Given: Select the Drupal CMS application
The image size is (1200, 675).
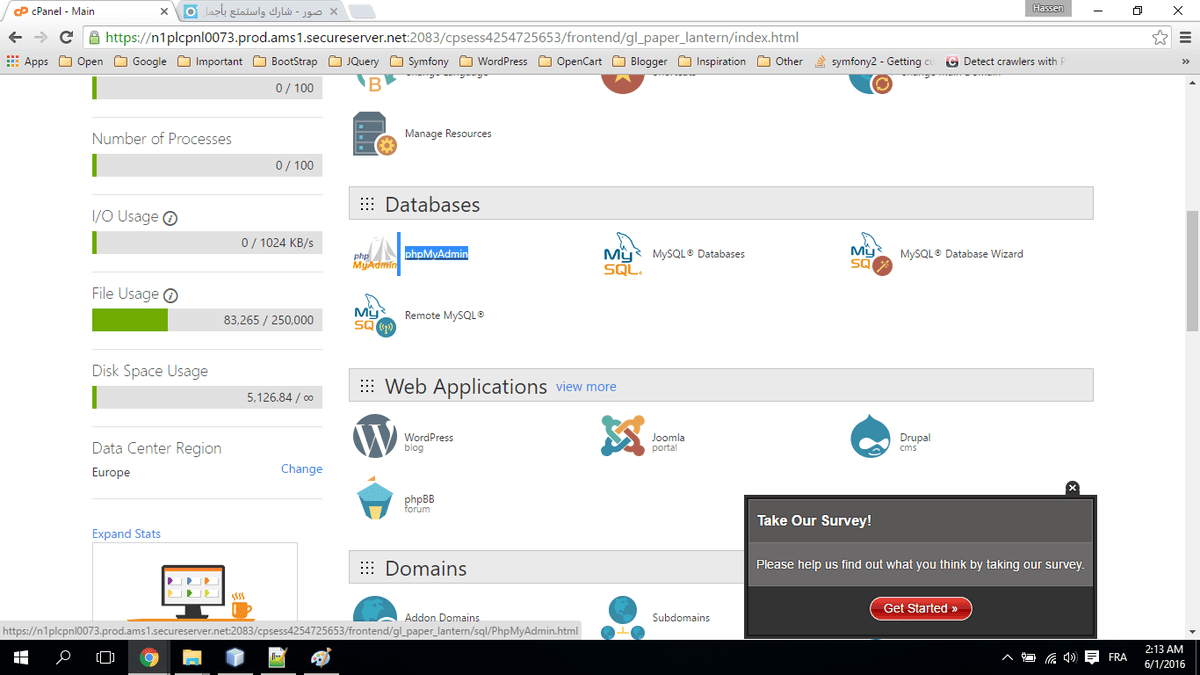Looking at the screenshot, I should [x=916, y=436].
